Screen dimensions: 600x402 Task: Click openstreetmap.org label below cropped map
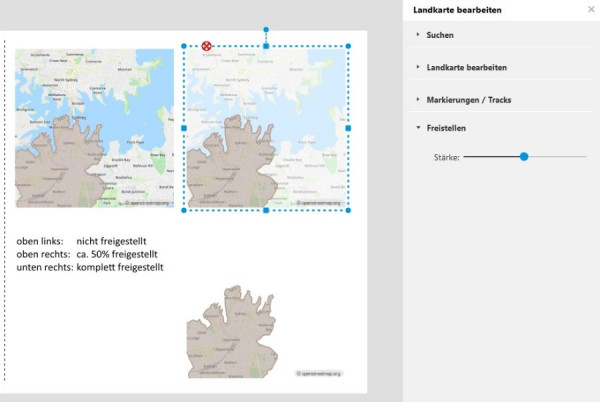click(319, 373)
